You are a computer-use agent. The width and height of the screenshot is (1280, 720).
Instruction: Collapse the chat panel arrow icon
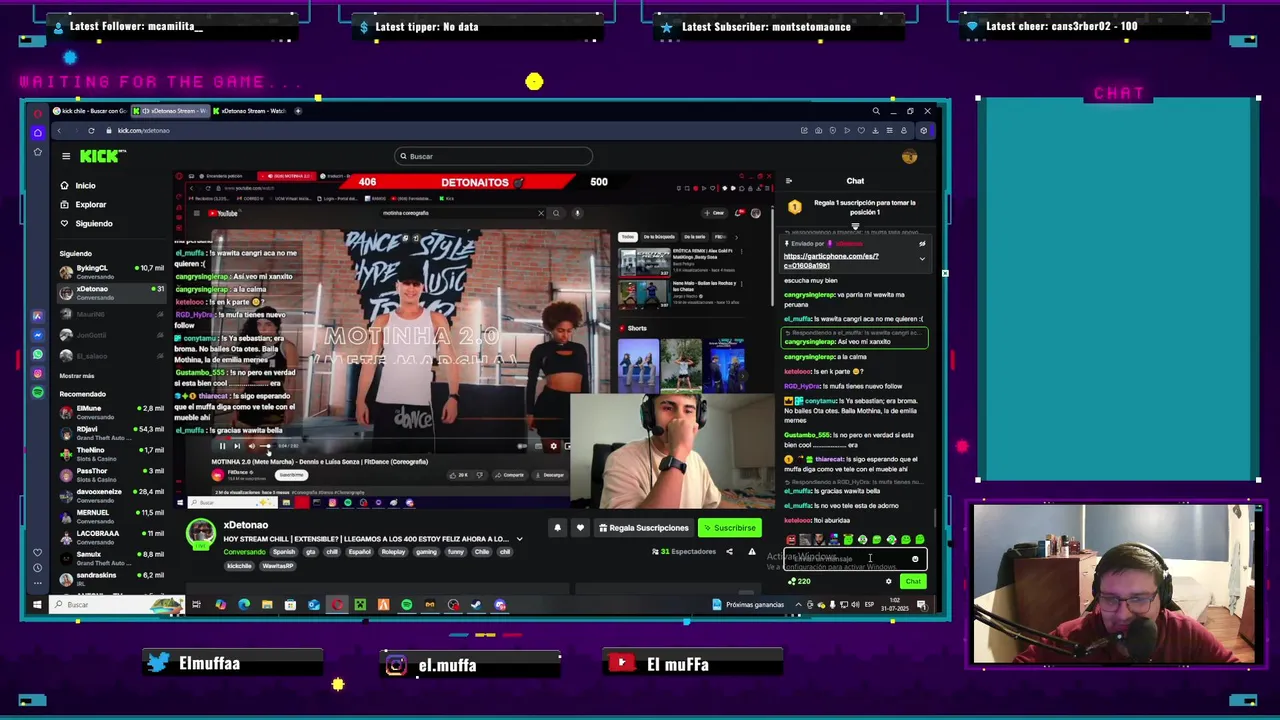pyautogui.click(x=789, y=181)
